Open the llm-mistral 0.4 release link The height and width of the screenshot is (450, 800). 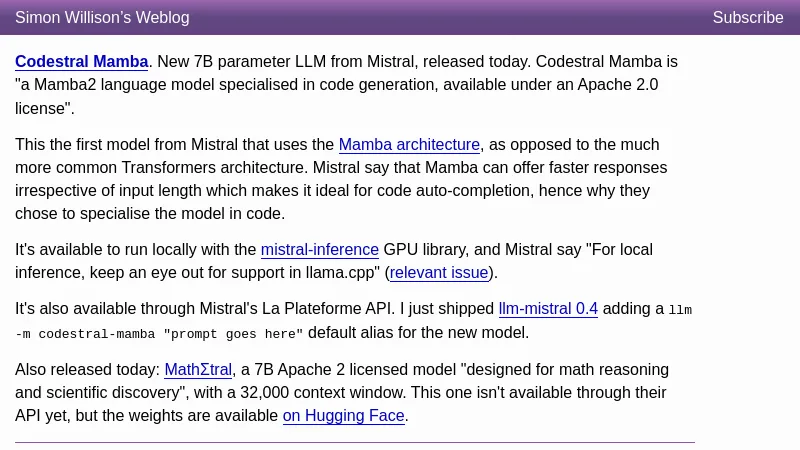point(548,309)
